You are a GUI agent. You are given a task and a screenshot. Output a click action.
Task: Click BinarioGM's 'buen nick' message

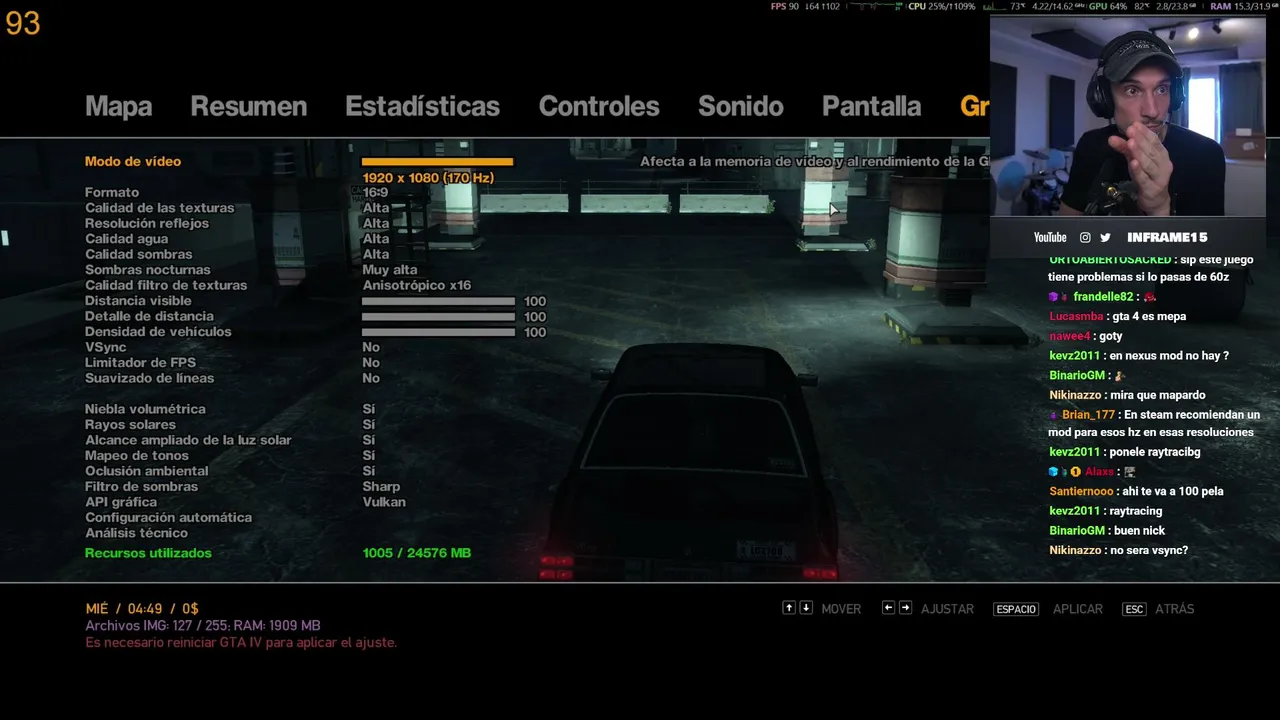tap(1107, 530)
